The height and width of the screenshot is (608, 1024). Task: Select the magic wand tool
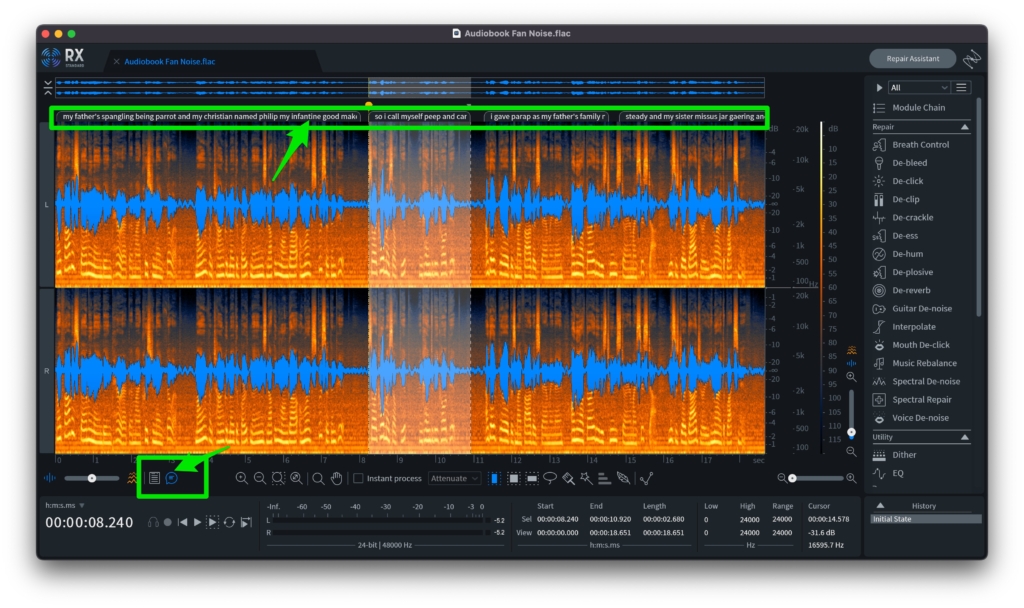[585, 479]
